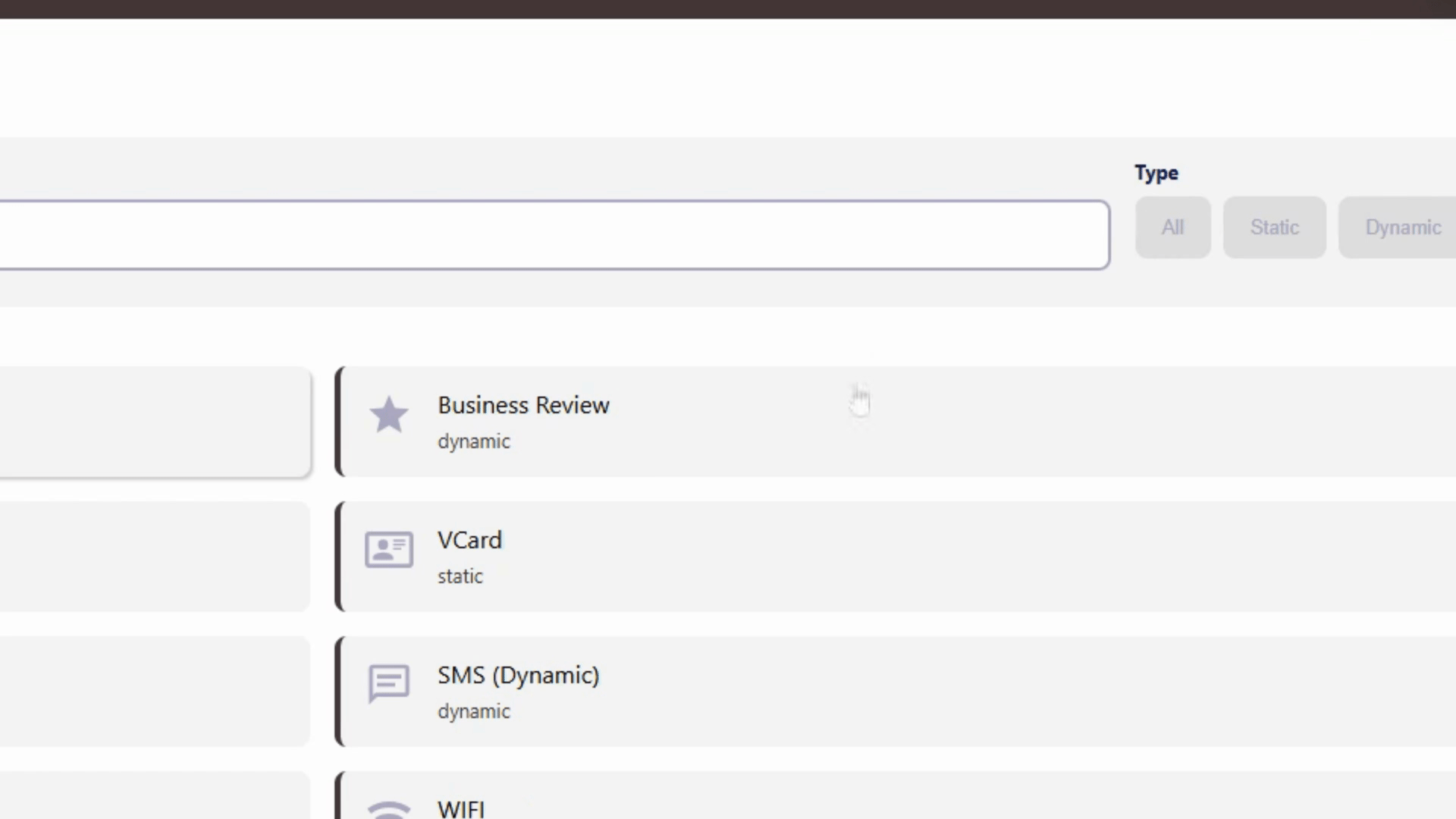
Task: Select the VCard title
Action: coord(469,541)
